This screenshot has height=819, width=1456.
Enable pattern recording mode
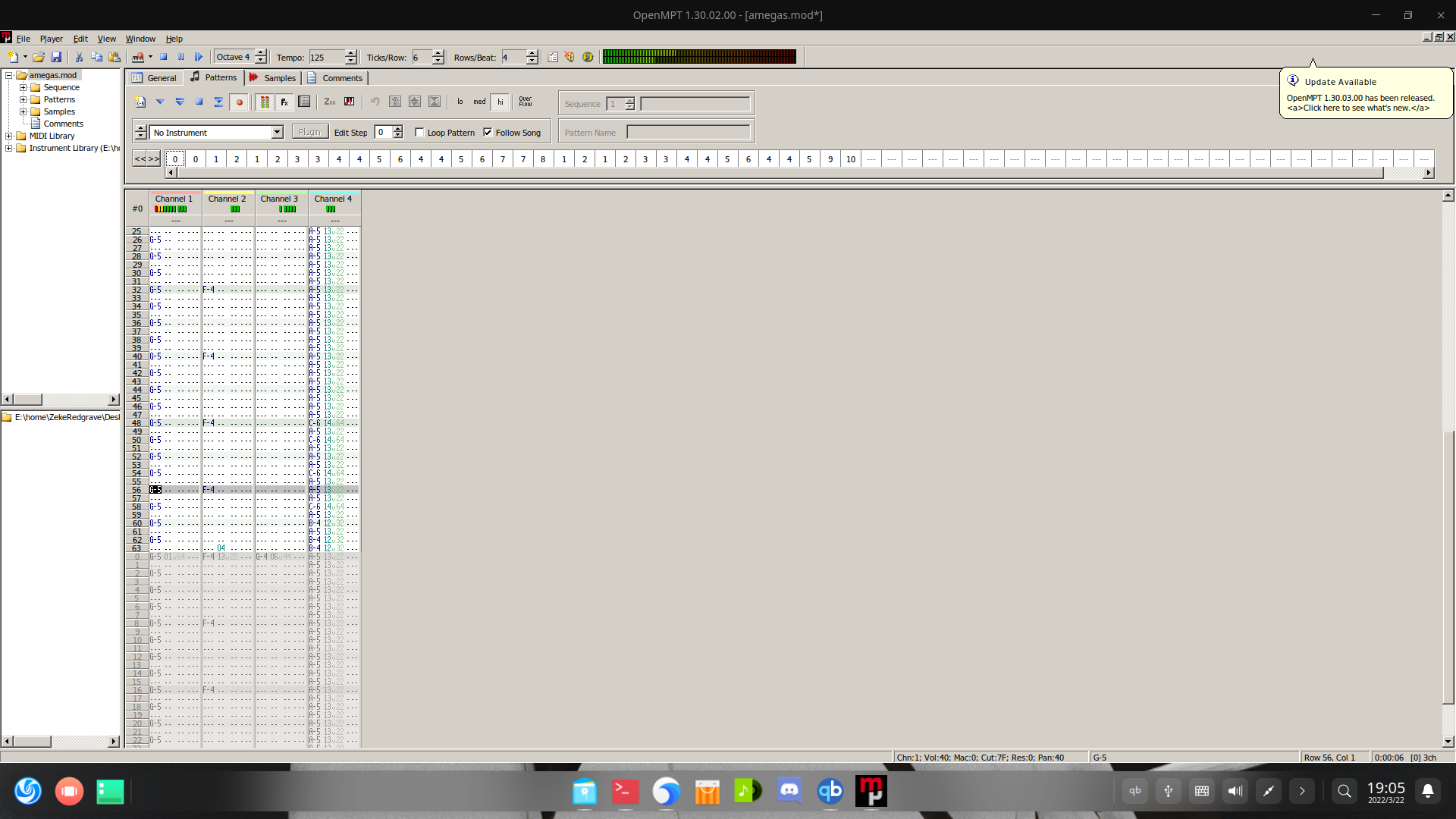coord(240,102)
